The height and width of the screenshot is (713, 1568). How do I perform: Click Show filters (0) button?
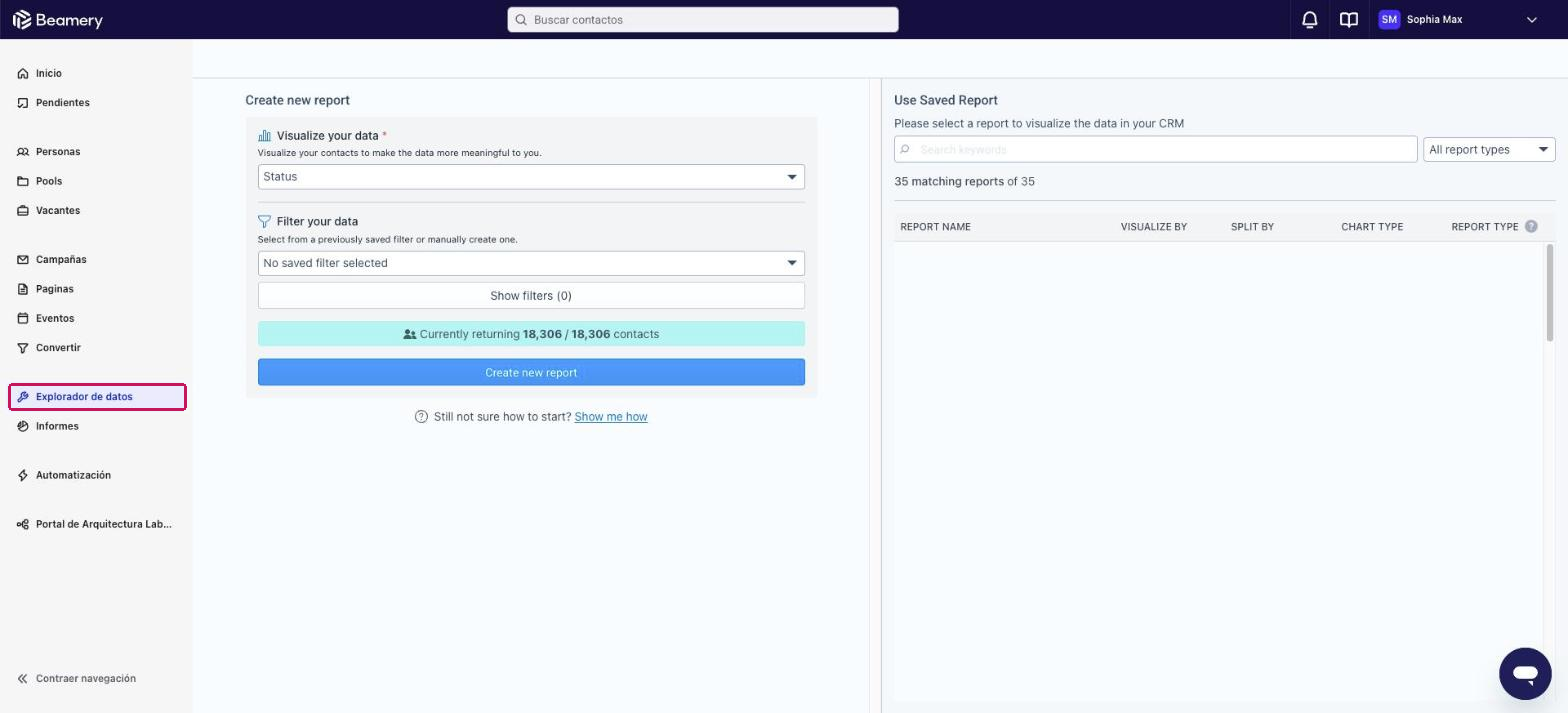tap(531, 296)
